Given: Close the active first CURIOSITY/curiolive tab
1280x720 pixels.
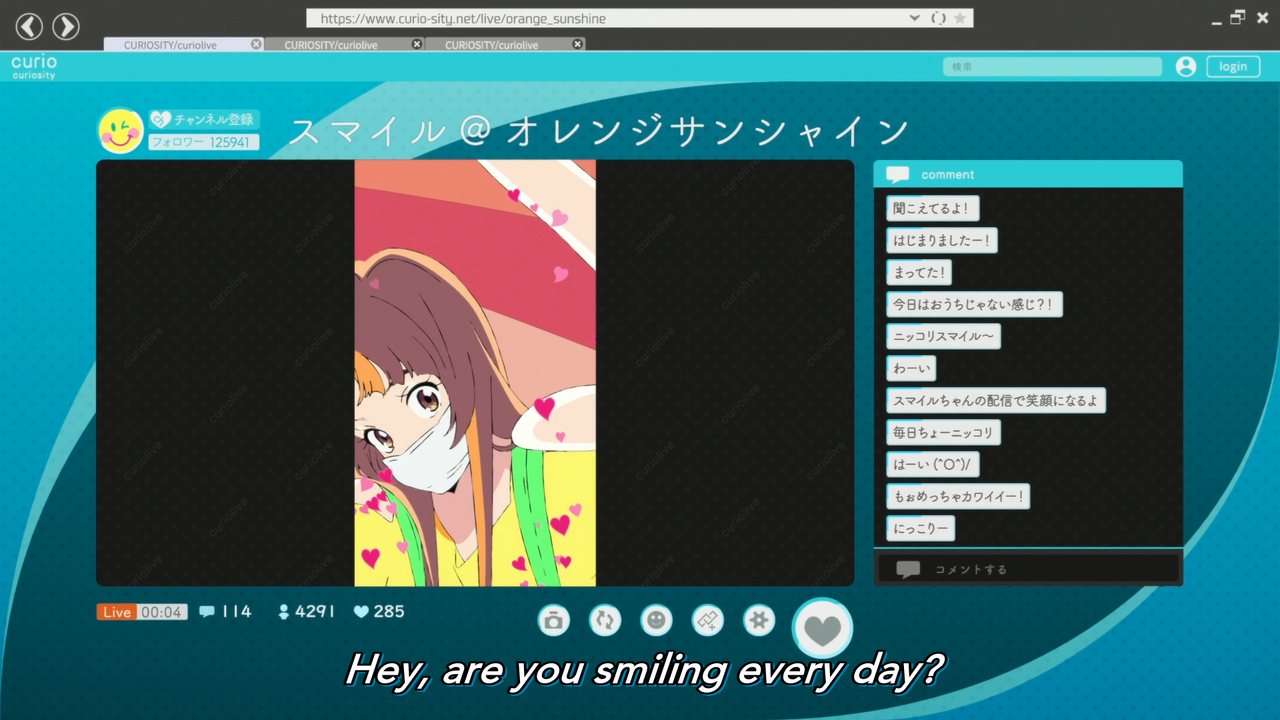Looking at the screenshot, I should (x=256, y=45).
